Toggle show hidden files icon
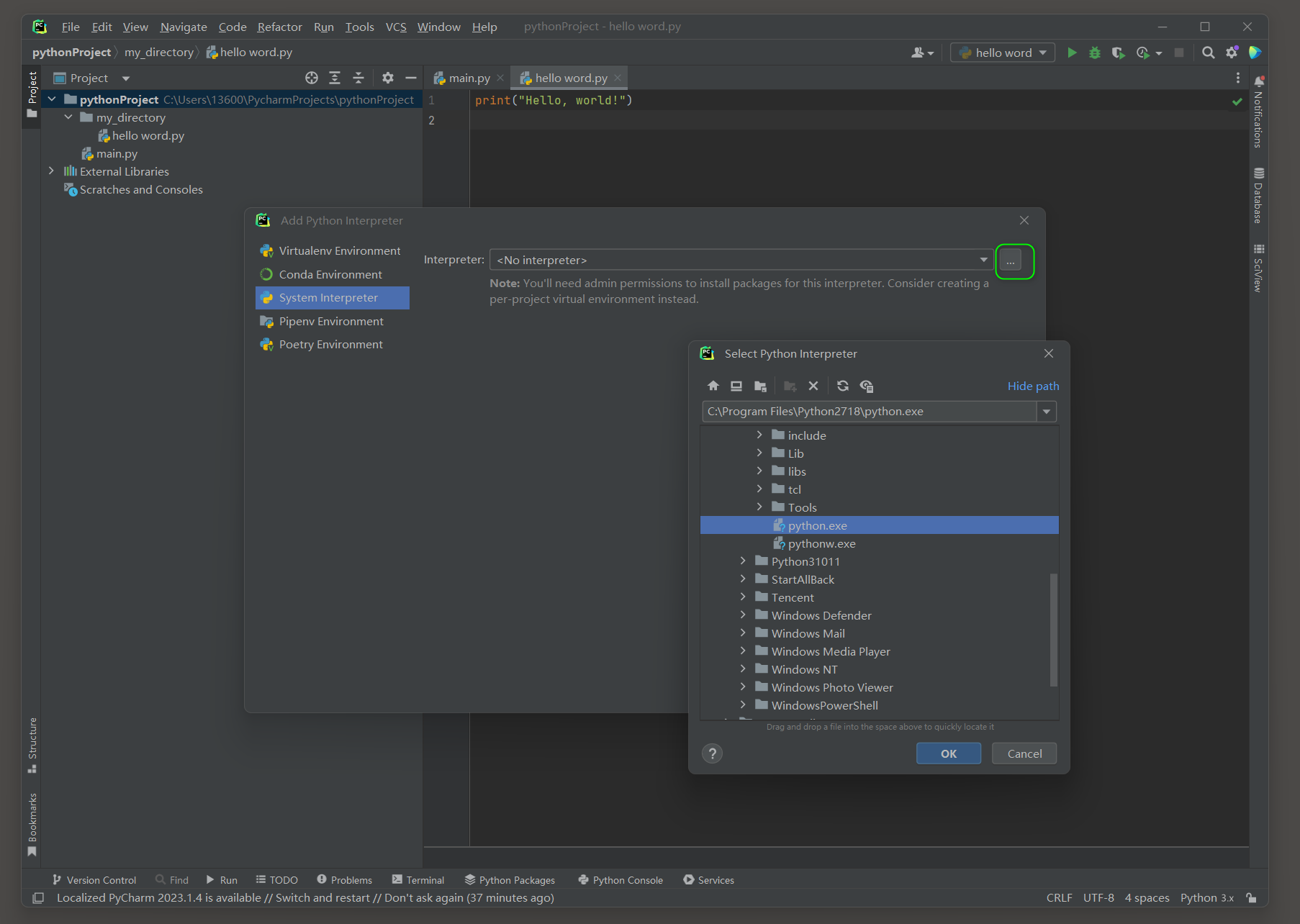The height and width of the screenshot is (924, 1300). click(867, 386)
